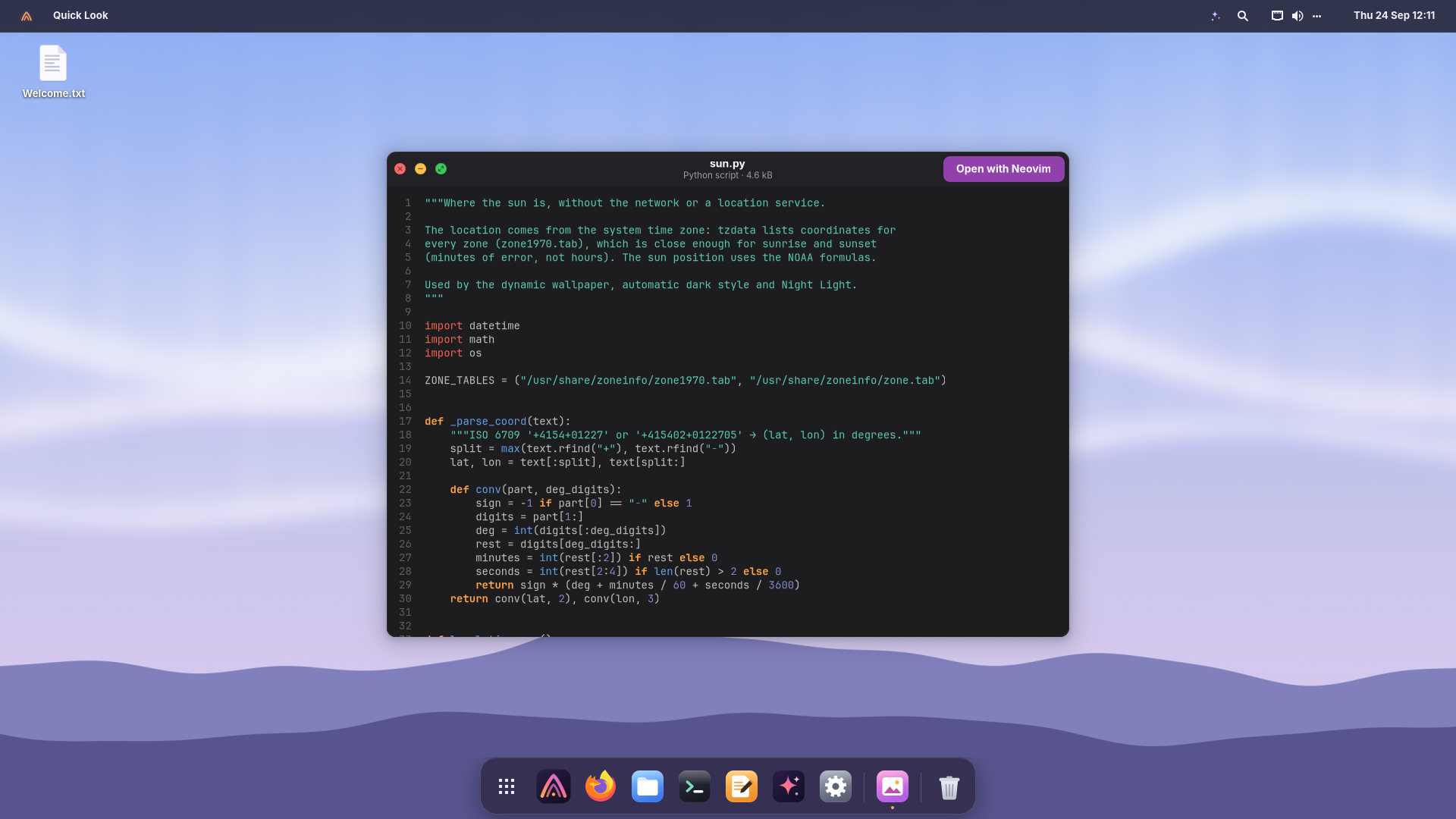
Task: Click the 'rest = digits[deg_digits:]' line
Action: tap(558, 544)
